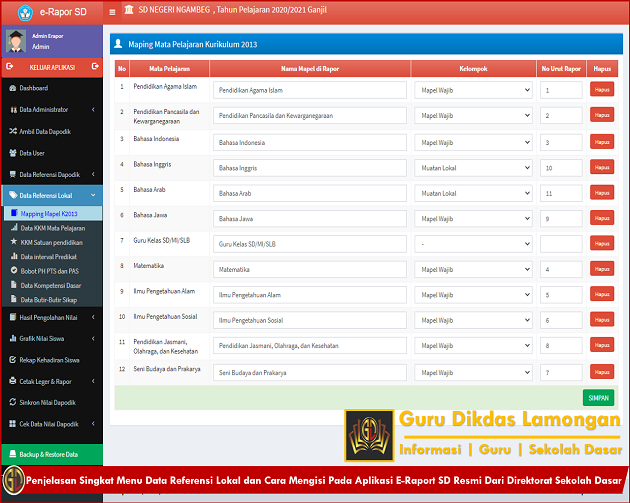Open the Dashboard menu item
630x503 pixels.
click(52, 88)
